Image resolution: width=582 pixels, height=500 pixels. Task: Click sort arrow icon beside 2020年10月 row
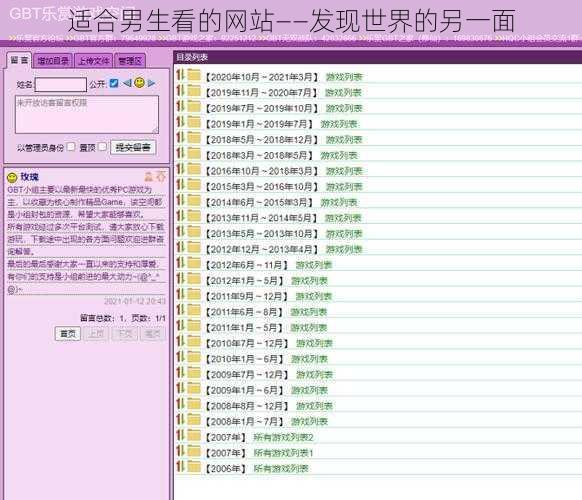[180, 75]
